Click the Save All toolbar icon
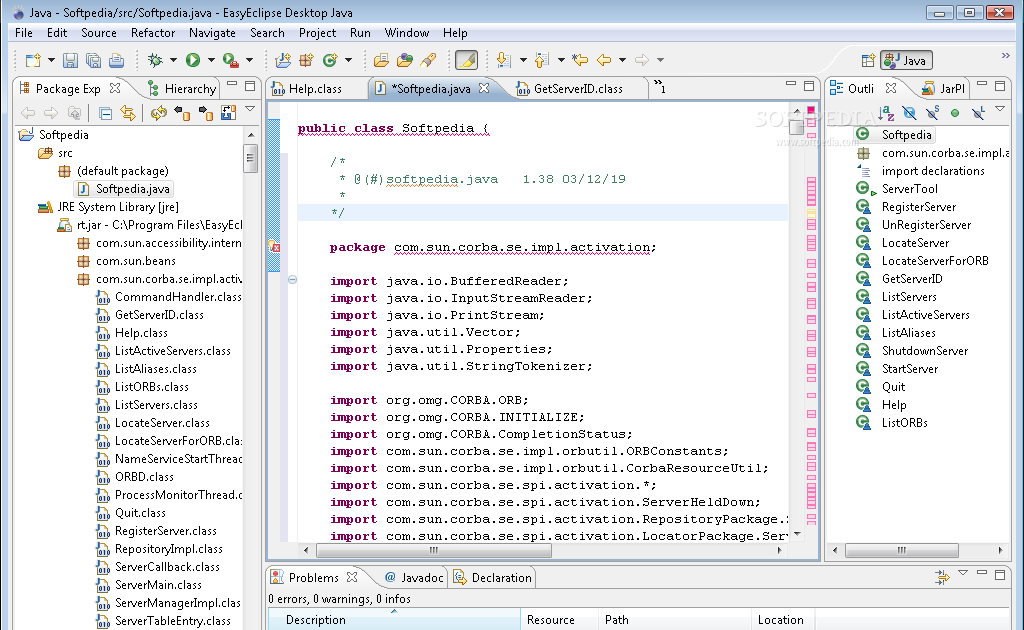The width and height of the screenshot is (1024, 630). click(93, 60)
